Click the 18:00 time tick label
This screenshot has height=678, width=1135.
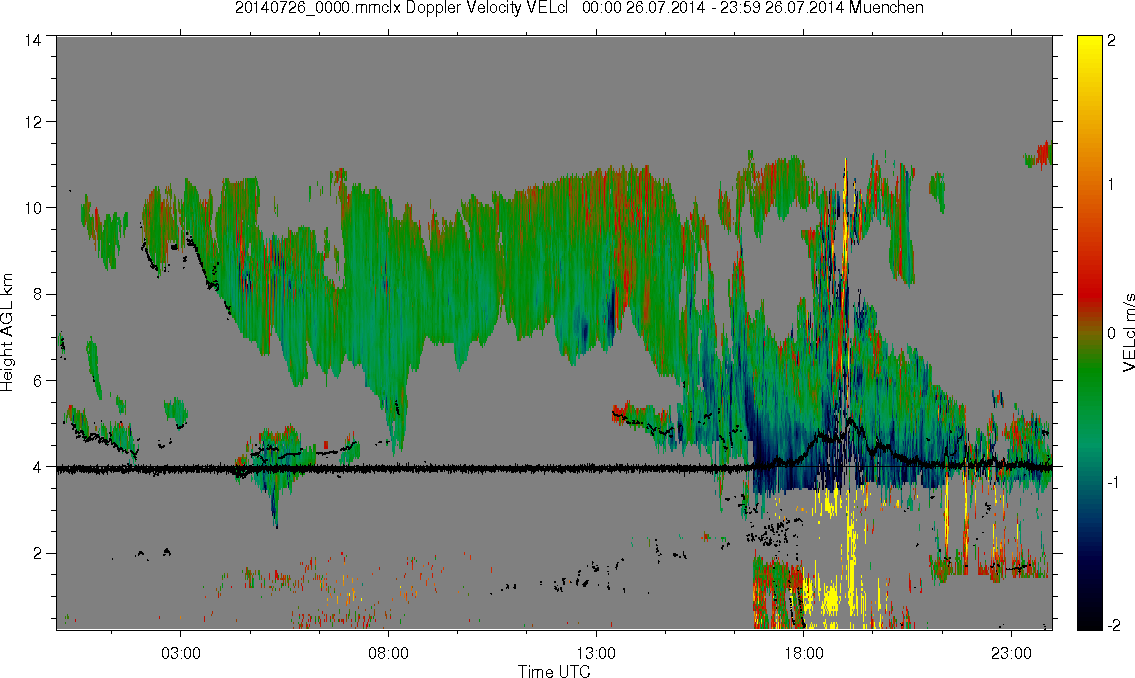(803, 653)
